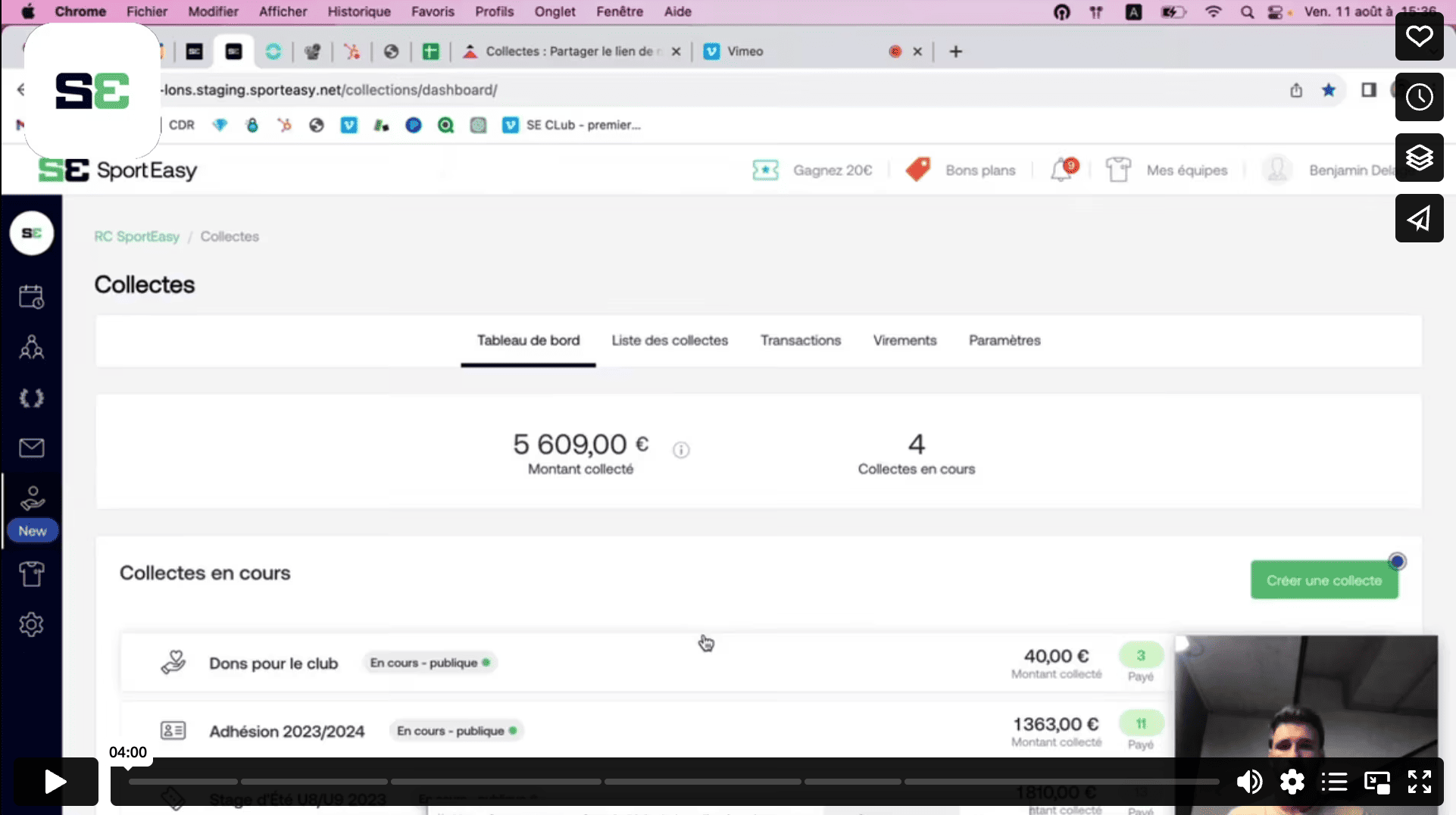Open Mes équipes menu
The height and width of the screenshot is (815, 1456).
pos(1167,170)
